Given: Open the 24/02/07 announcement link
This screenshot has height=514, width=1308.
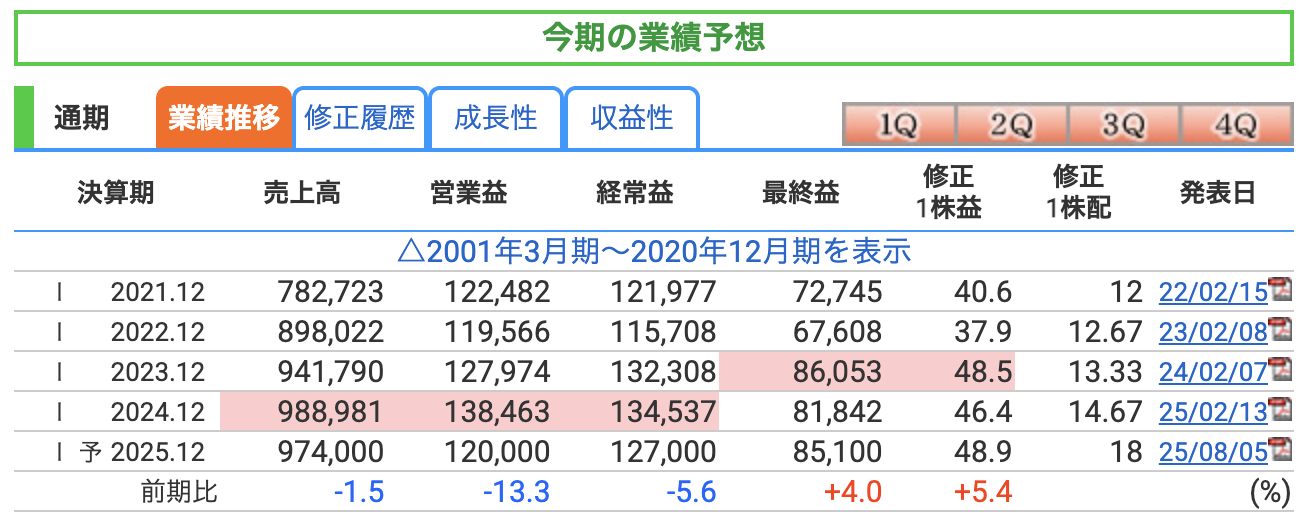Looking at the screenshot, I should 1212,372.
